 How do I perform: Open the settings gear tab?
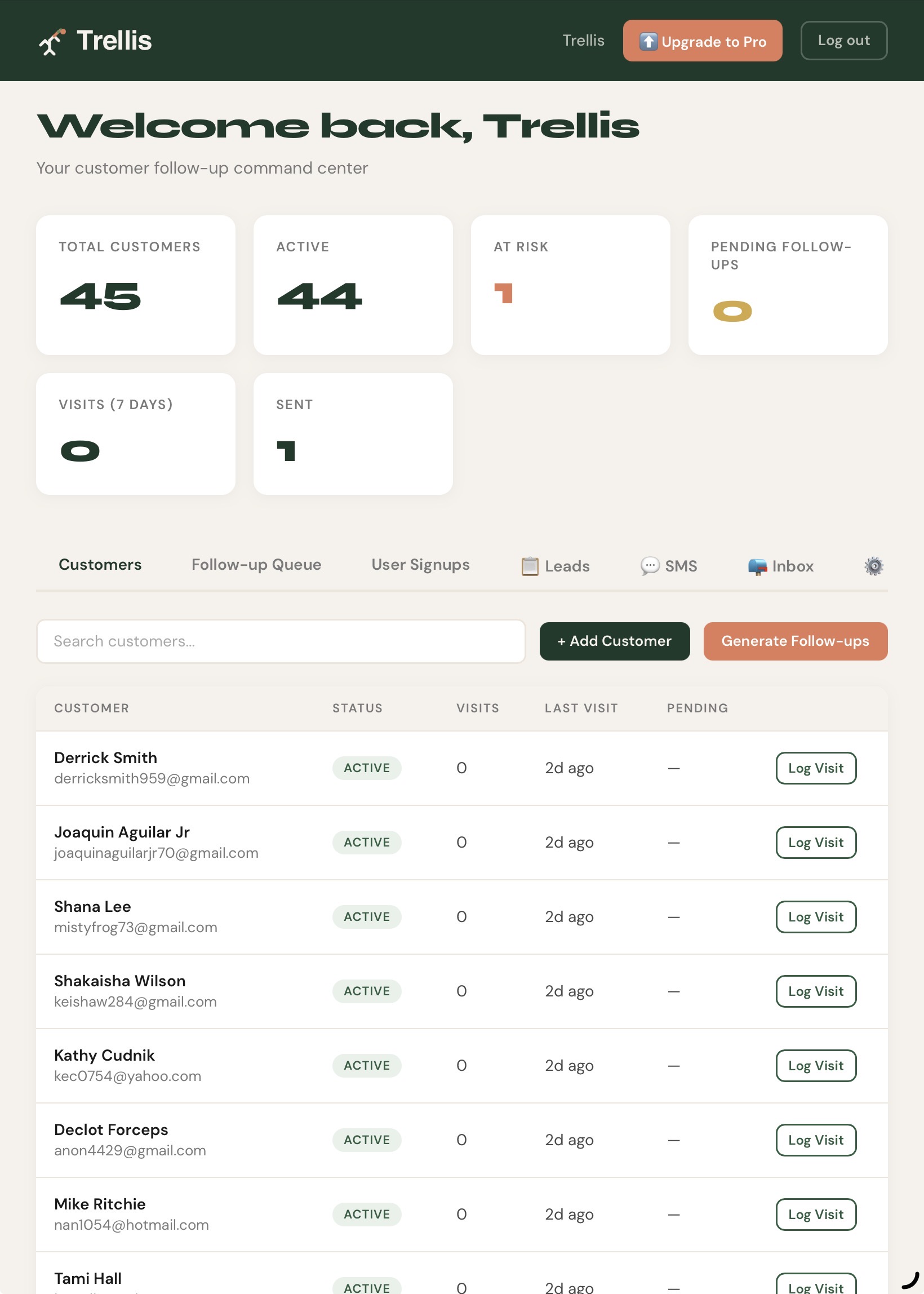click(873, 566)
